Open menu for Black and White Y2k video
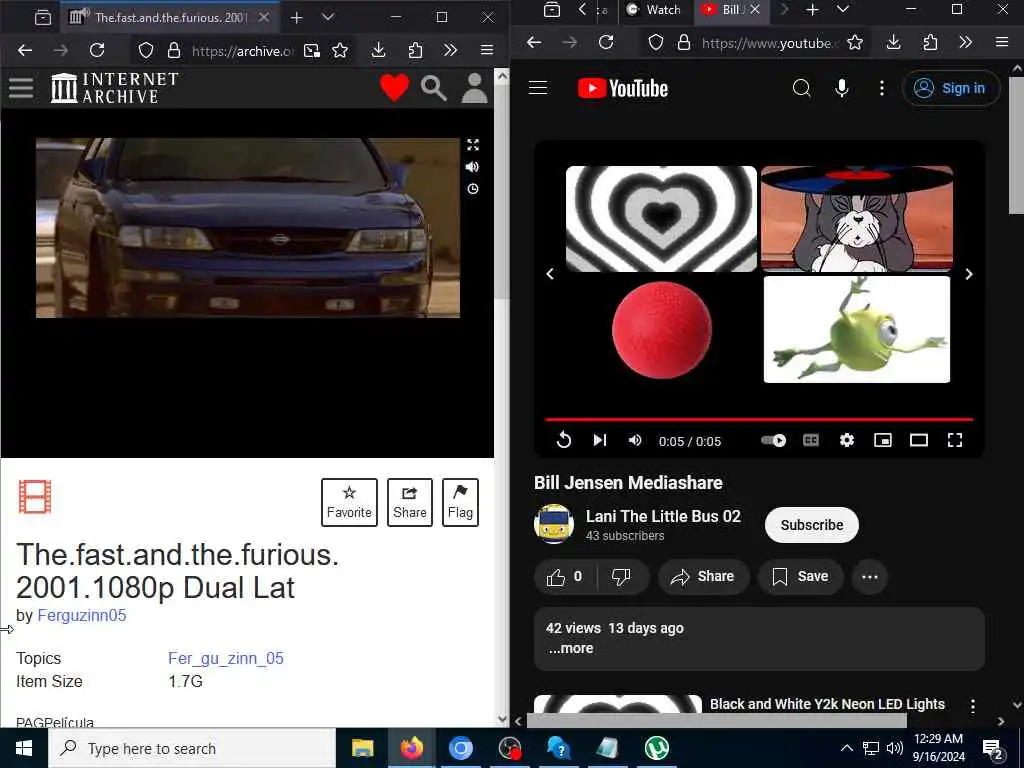The image size is (1024, 768). coord(972,706)
